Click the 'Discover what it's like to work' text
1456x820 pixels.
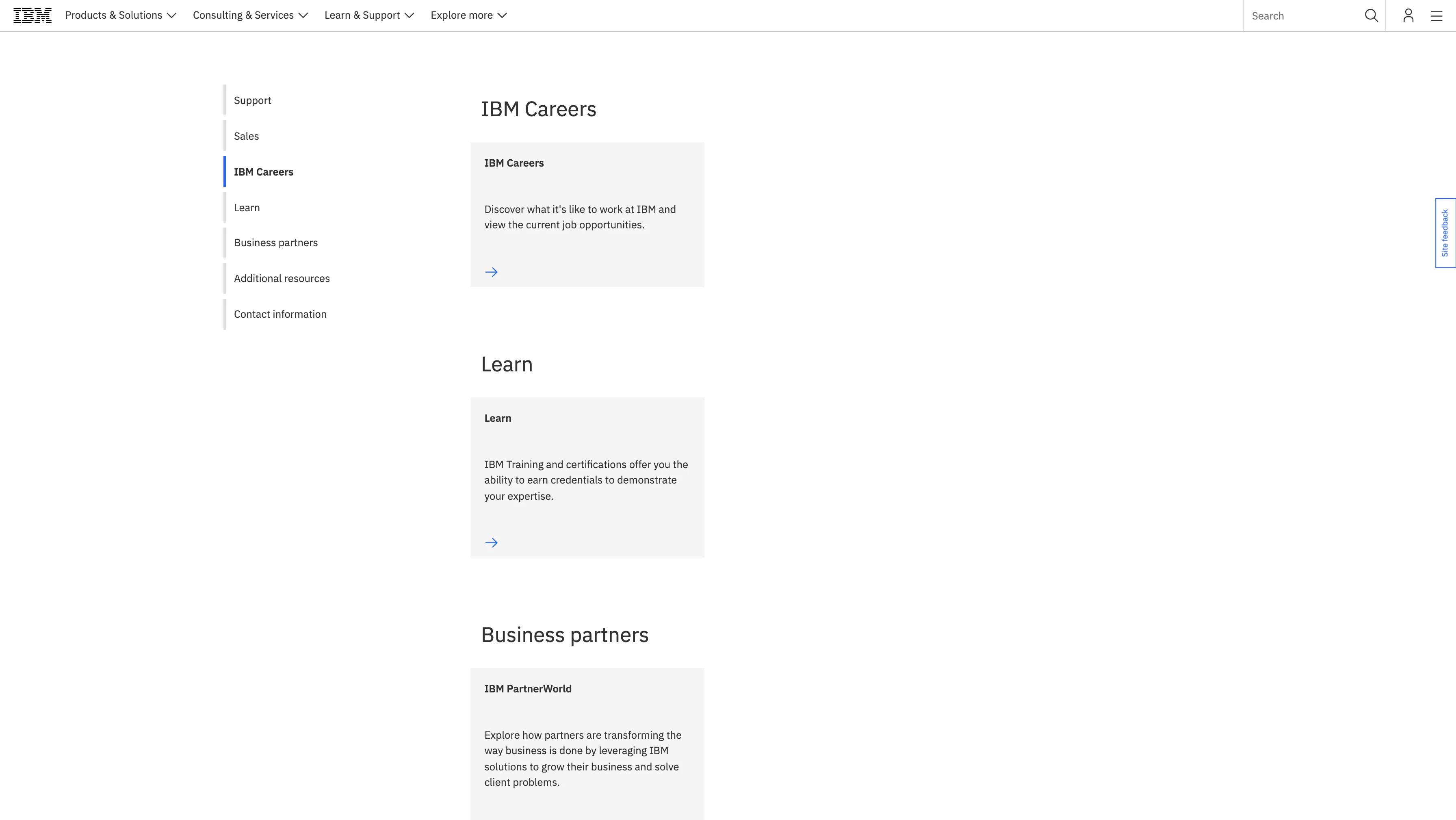click(580, 217)
